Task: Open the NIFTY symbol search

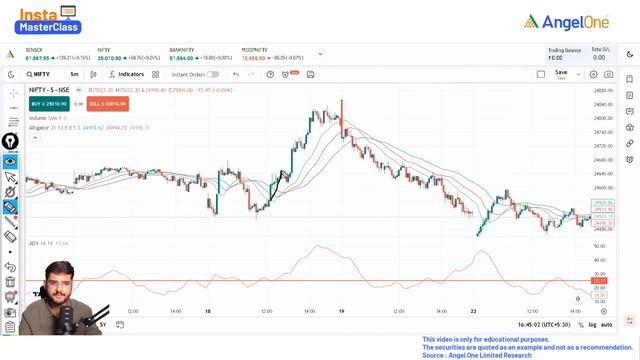Action: 38,74
